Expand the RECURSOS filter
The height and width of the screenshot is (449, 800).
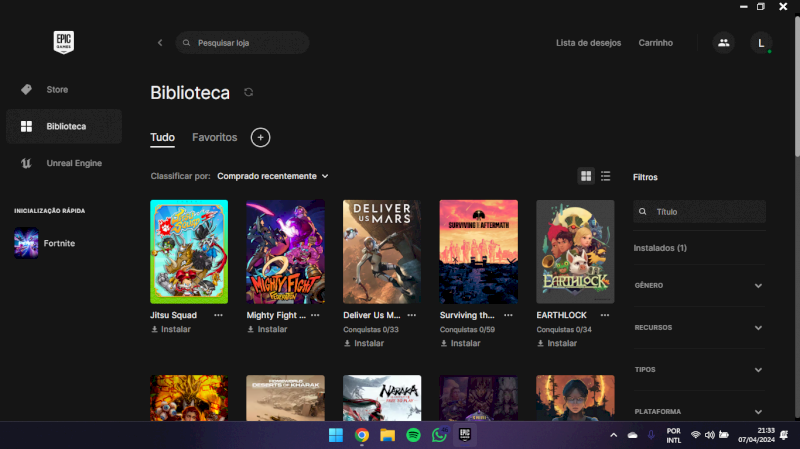[699, 328]
